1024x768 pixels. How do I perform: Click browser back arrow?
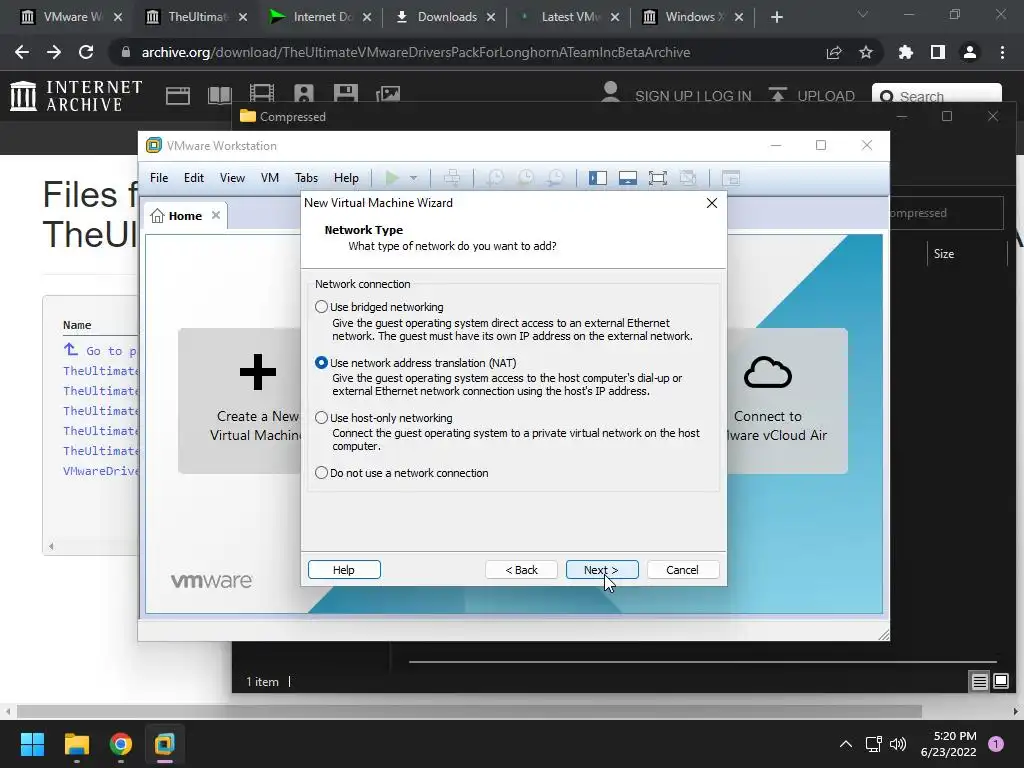22,52
